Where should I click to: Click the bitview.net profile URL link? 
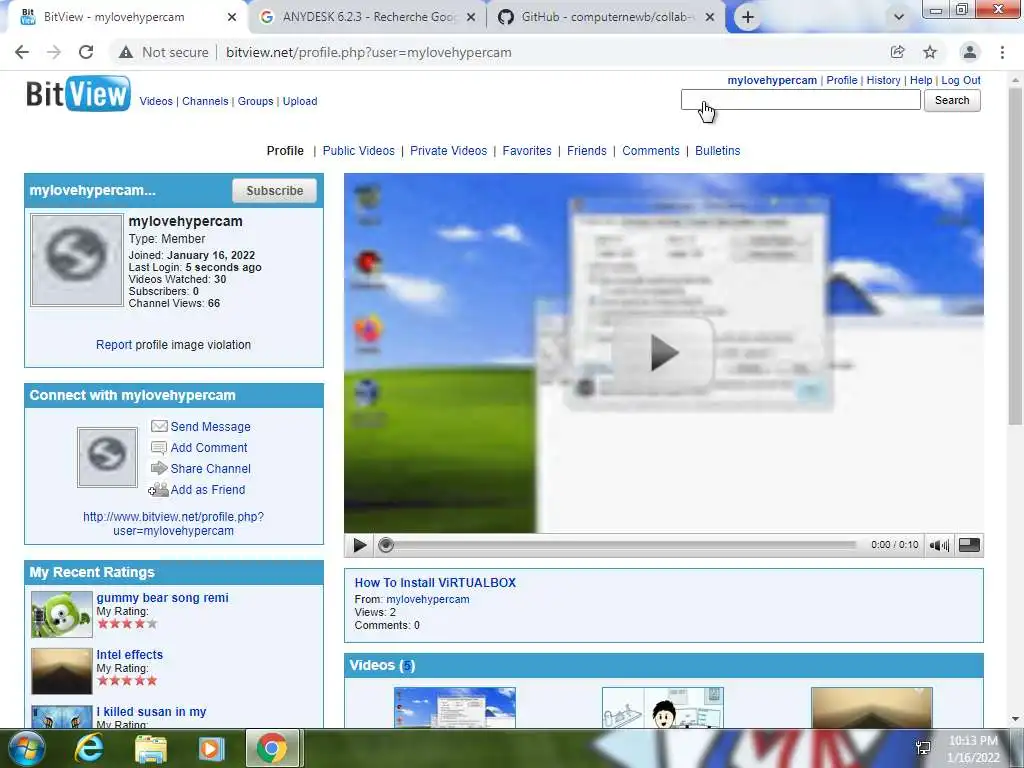pos(173,524)
